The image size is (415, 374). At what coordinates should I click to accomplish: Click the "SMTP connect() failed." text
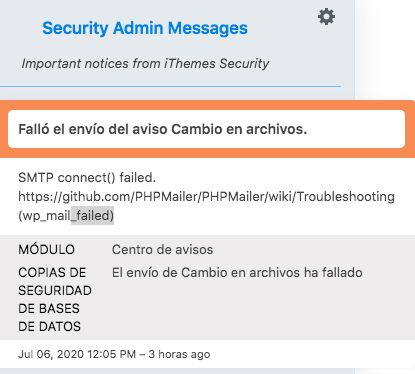point(87,177)
